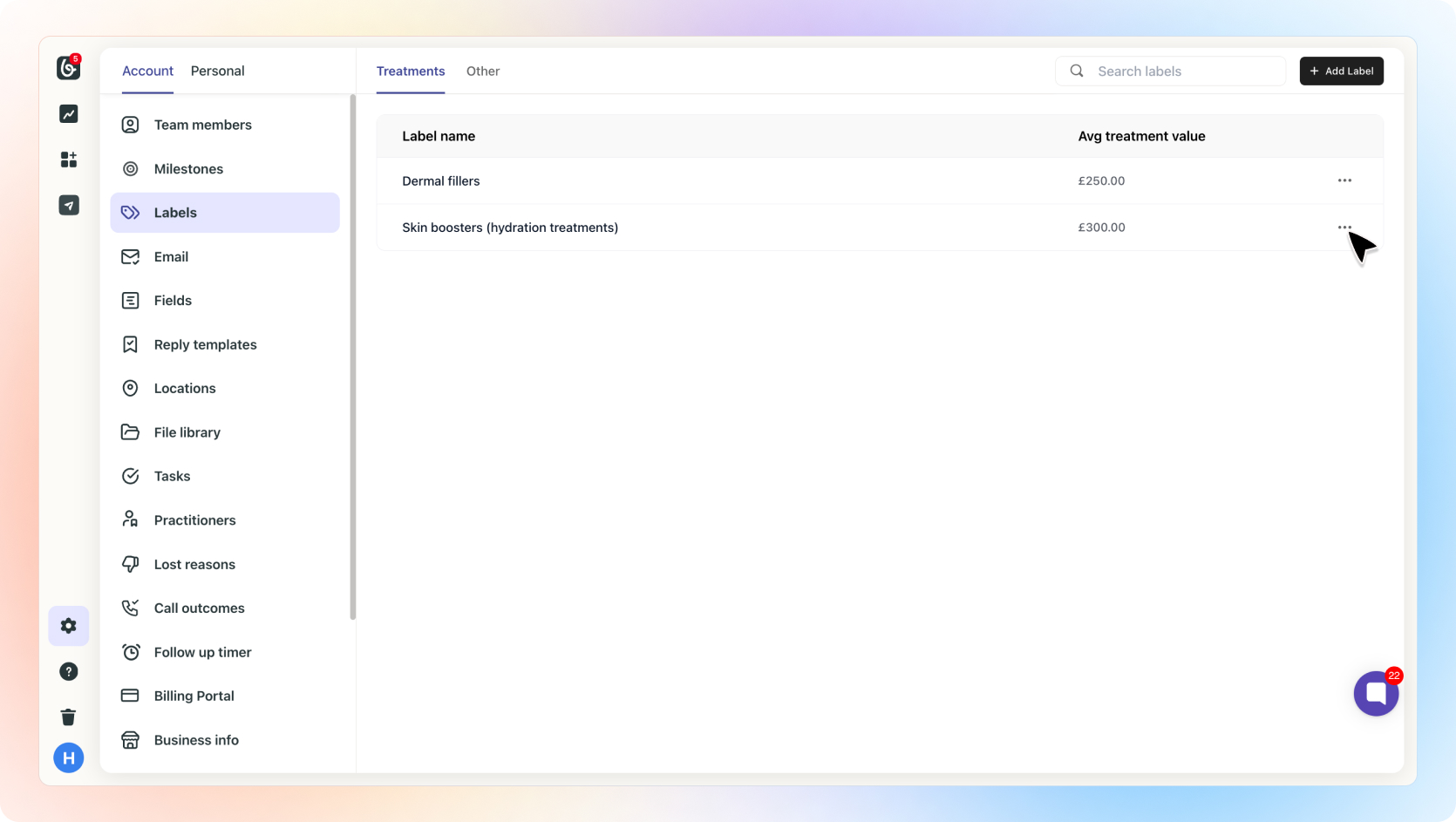Open Call outcomes settings
This screenshot has width=1456, height=822.
click(225, 608)
